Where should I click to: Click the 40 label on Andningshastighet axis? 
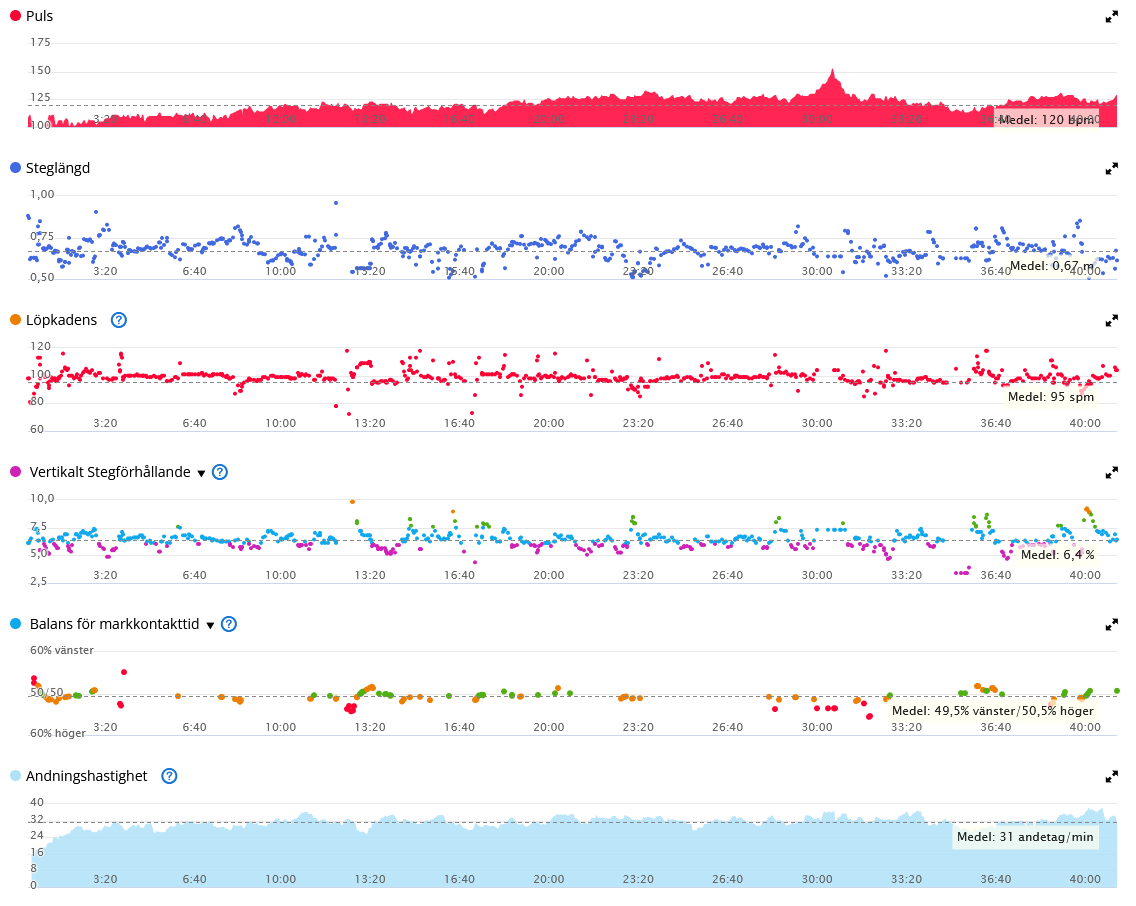pos(37,802)
